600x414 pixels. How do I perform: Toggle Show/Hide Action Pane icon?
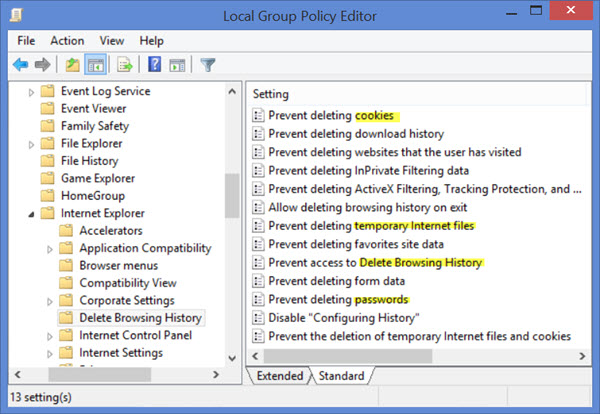pos(177,65)
